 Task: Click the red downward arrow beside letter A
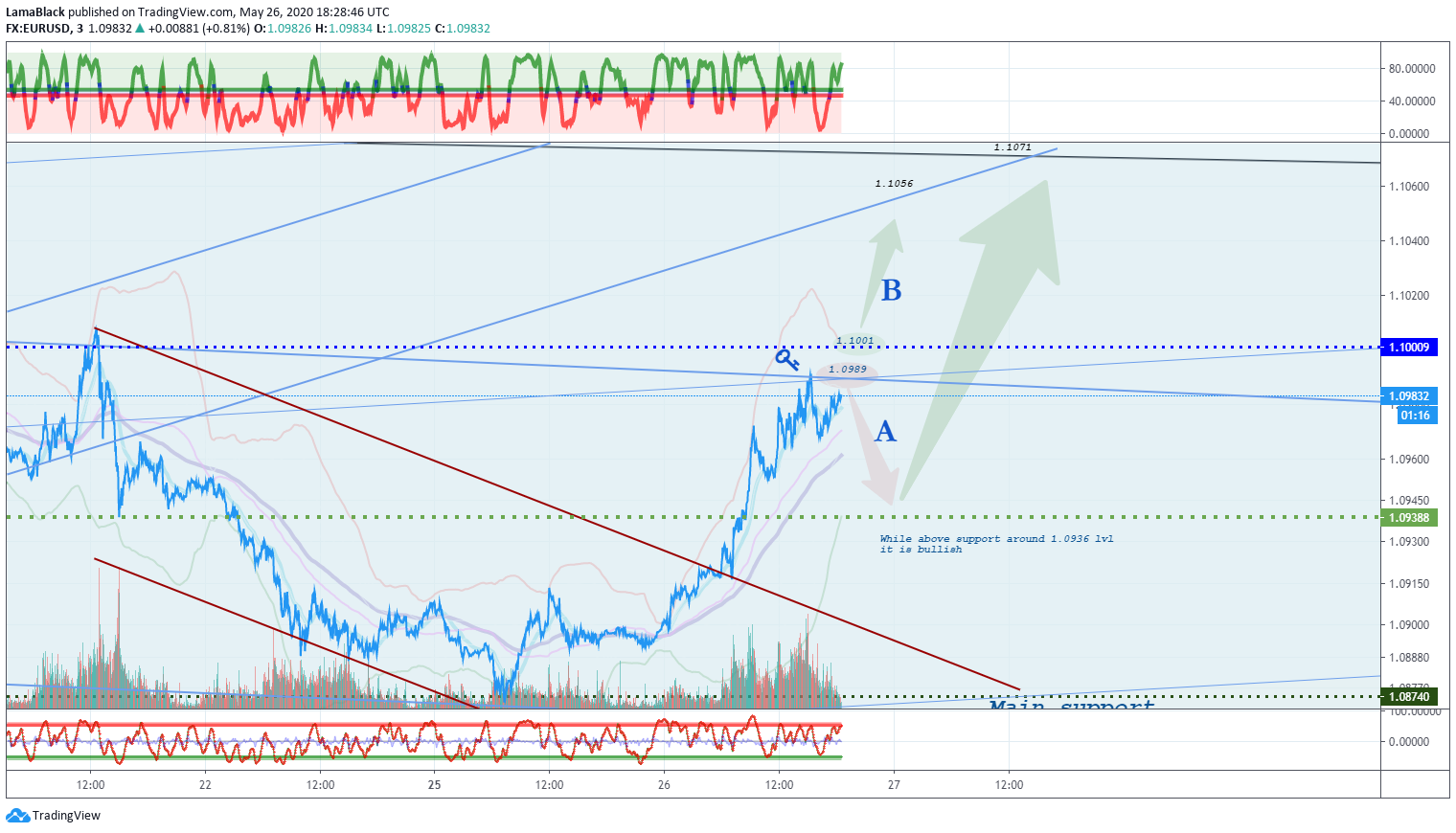click(x=875, y=448)
